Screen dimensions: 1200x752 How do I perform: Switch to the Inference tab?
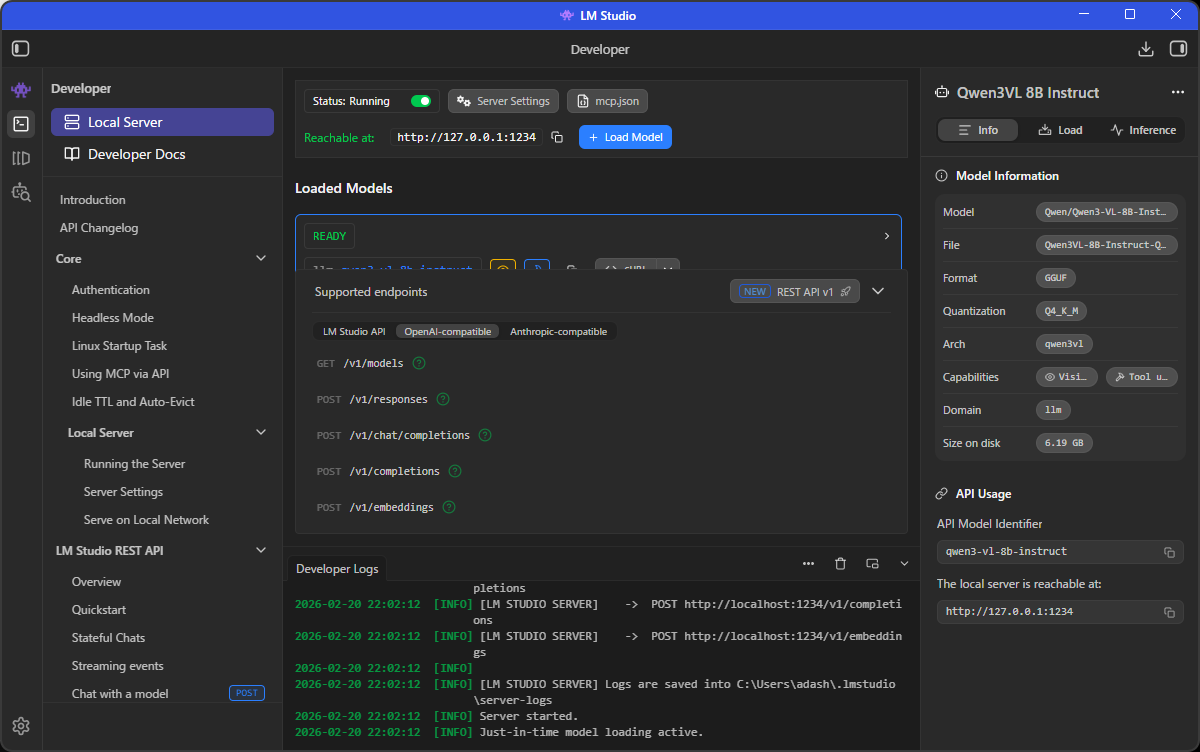tap(1143, 130)
